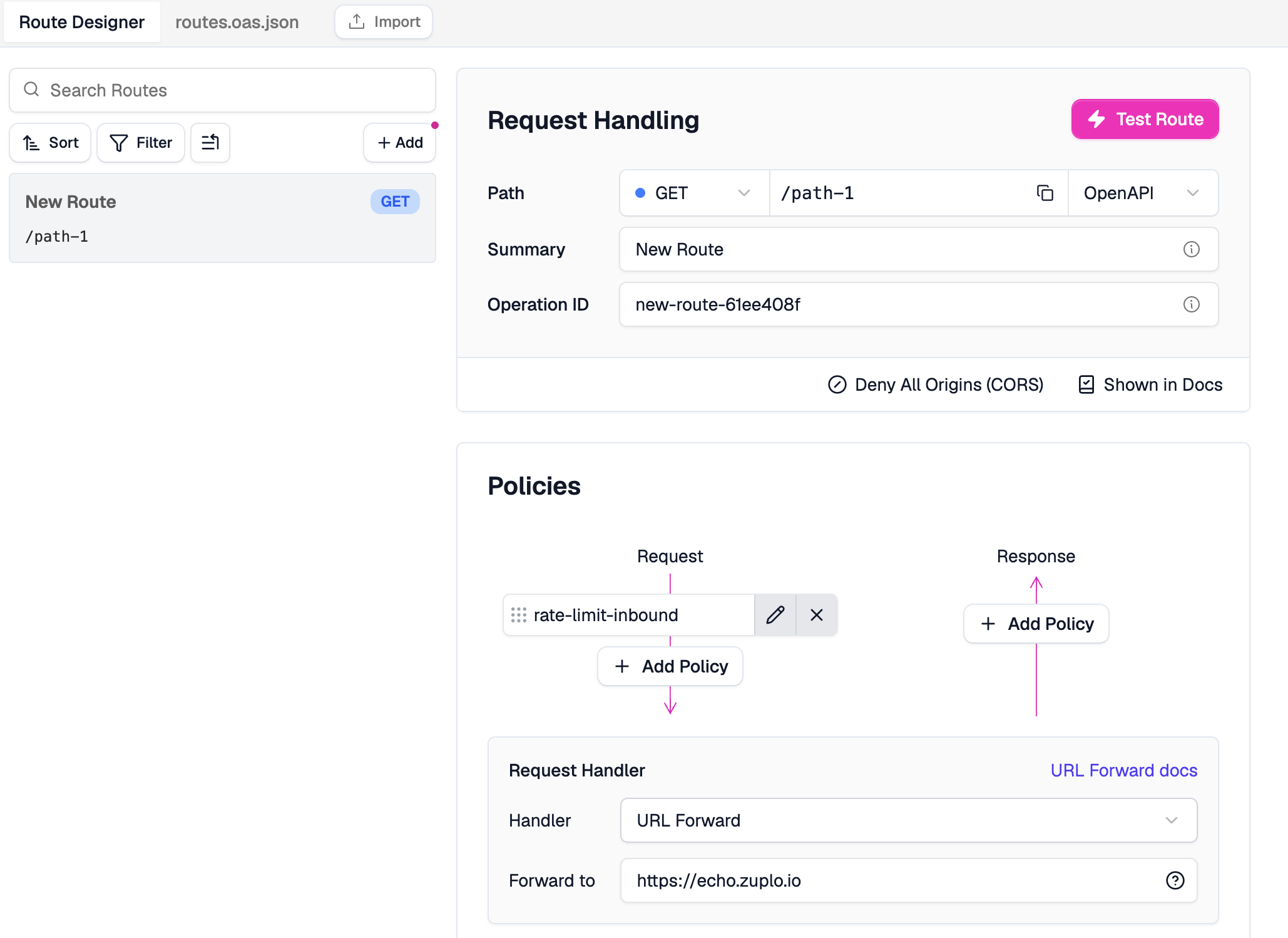1288x938 pixels.
Task: Click Add Policy under Response
Action: [1036, 624]
